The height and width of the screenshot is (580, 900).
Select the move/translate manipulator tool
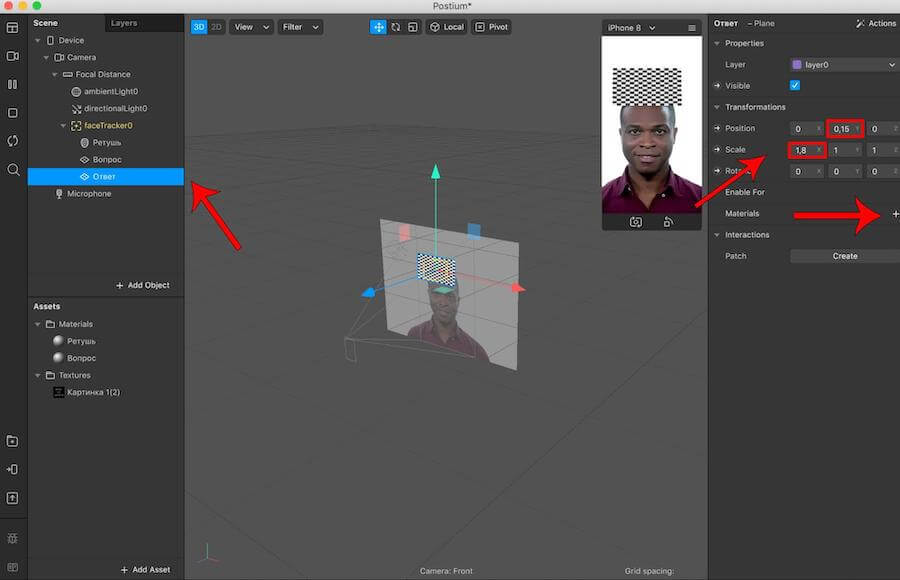click(378, 27)
